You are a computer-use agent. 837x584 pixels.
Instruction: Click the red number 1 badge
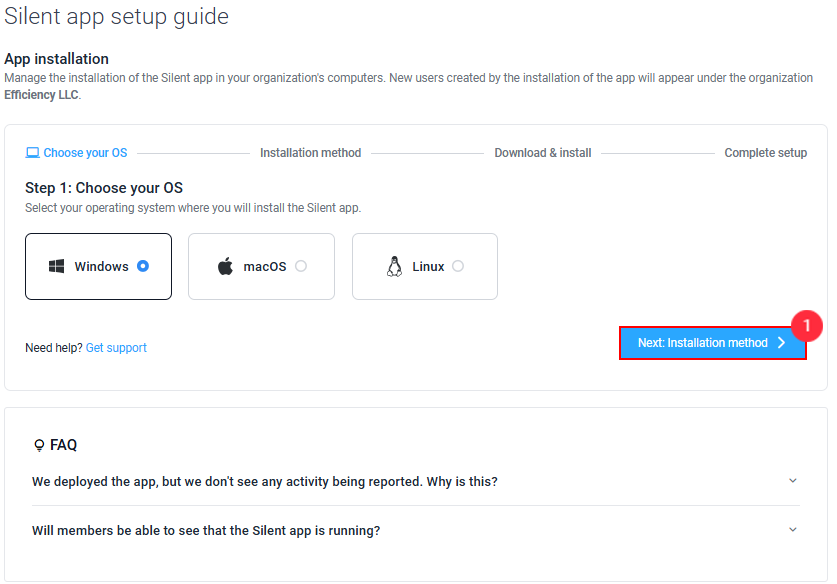coord(807,326)
